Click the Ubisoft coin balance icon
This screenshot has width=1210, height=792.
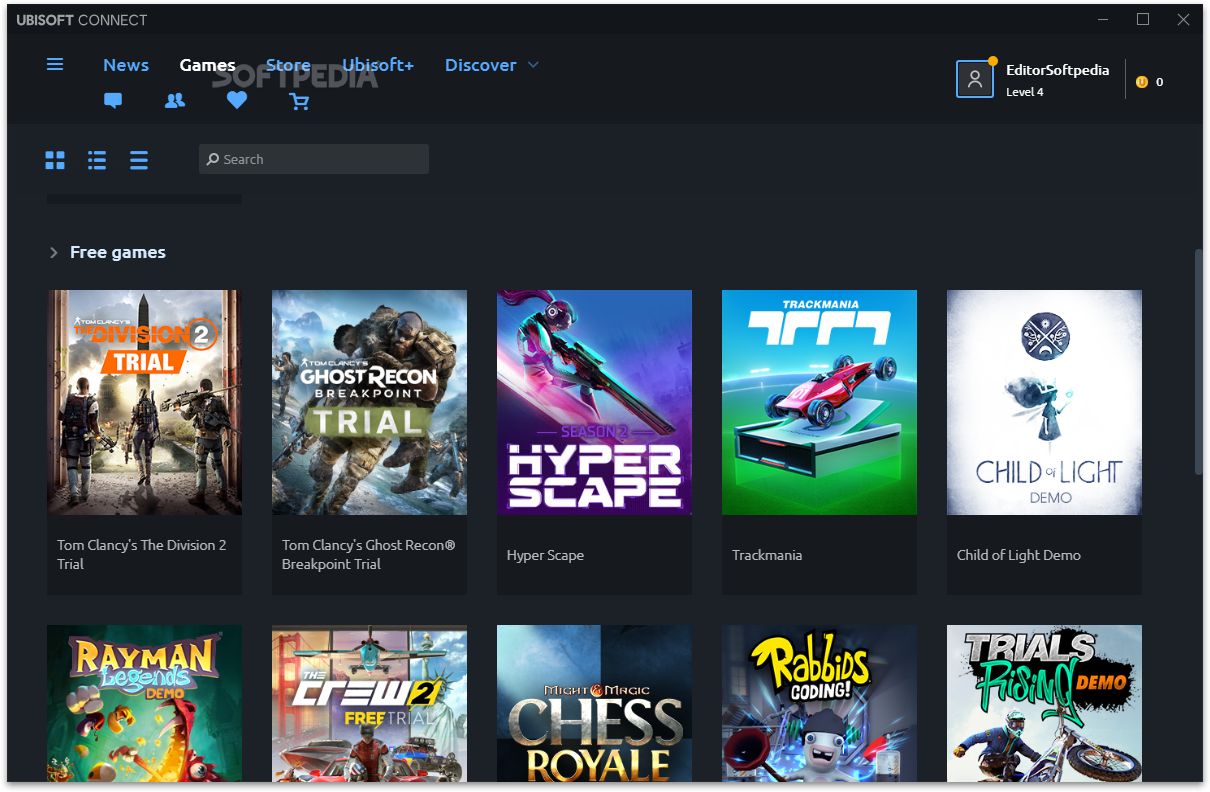pos(1142,82)
